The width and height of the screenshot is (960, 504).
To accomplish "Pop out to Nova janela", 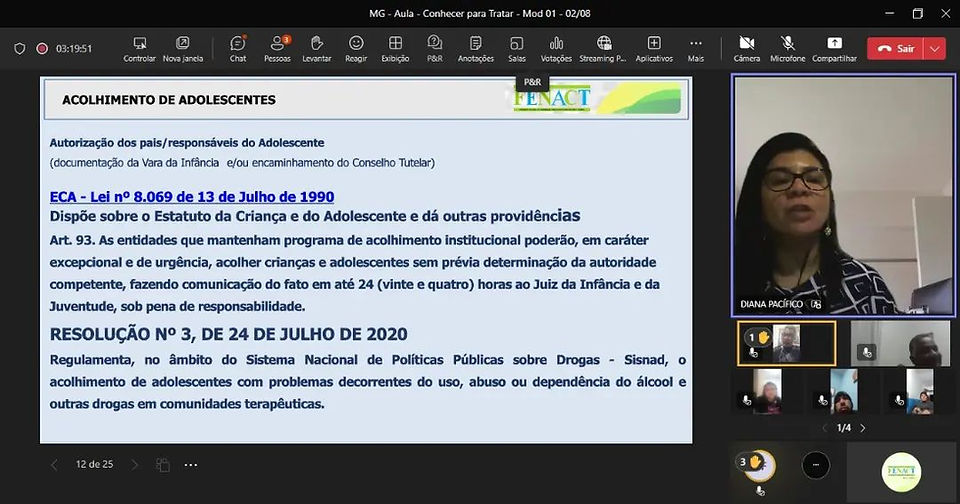I will pyautogui.click(x=182, y=49).
